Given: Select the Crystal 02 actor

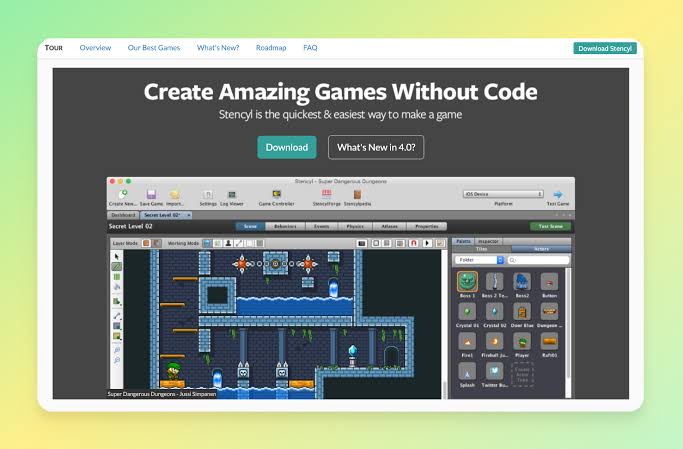Looking at the screenshot, I should click(x=494, y=312).
